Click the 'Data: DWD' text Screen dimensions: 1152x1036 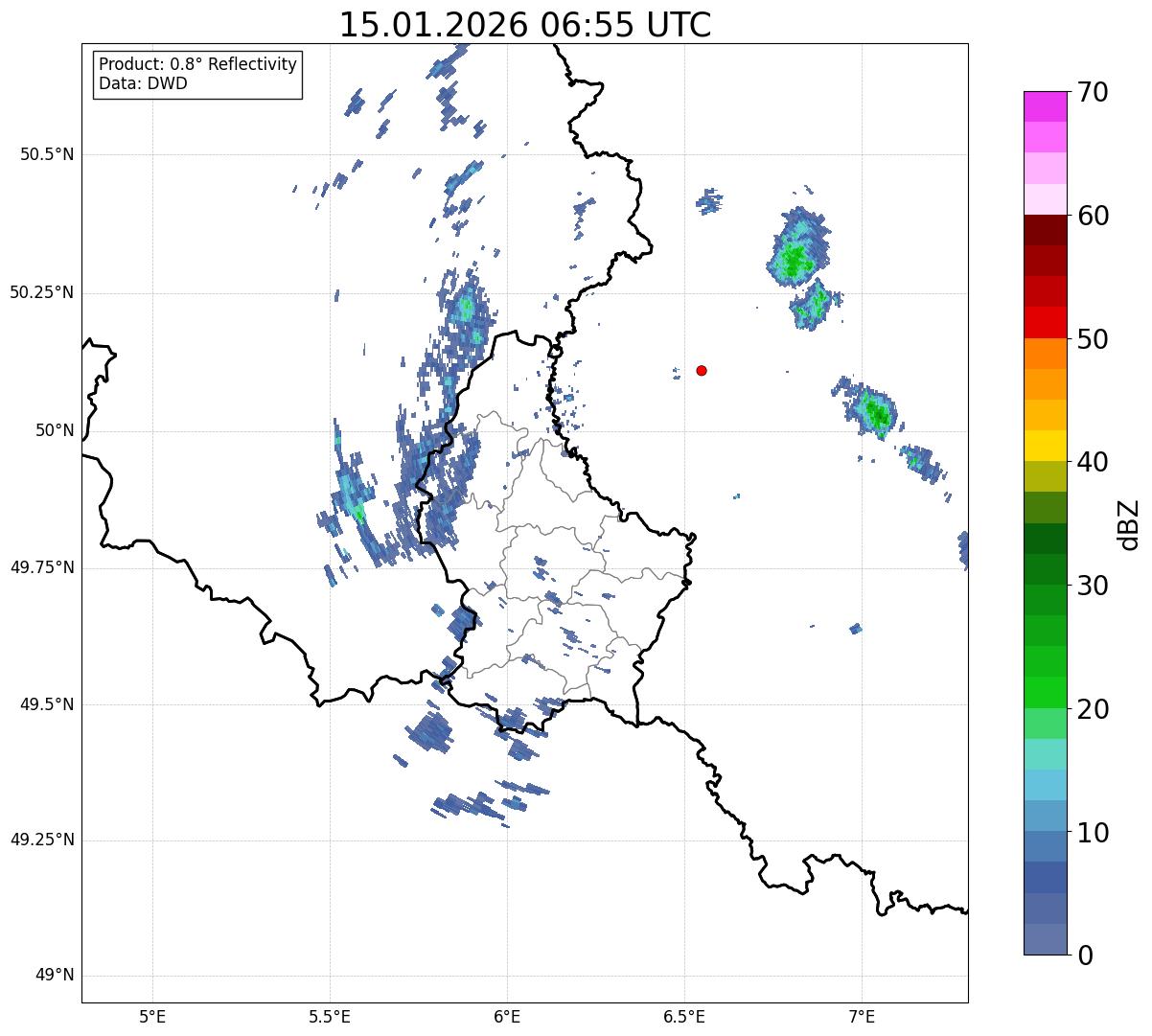143,83
